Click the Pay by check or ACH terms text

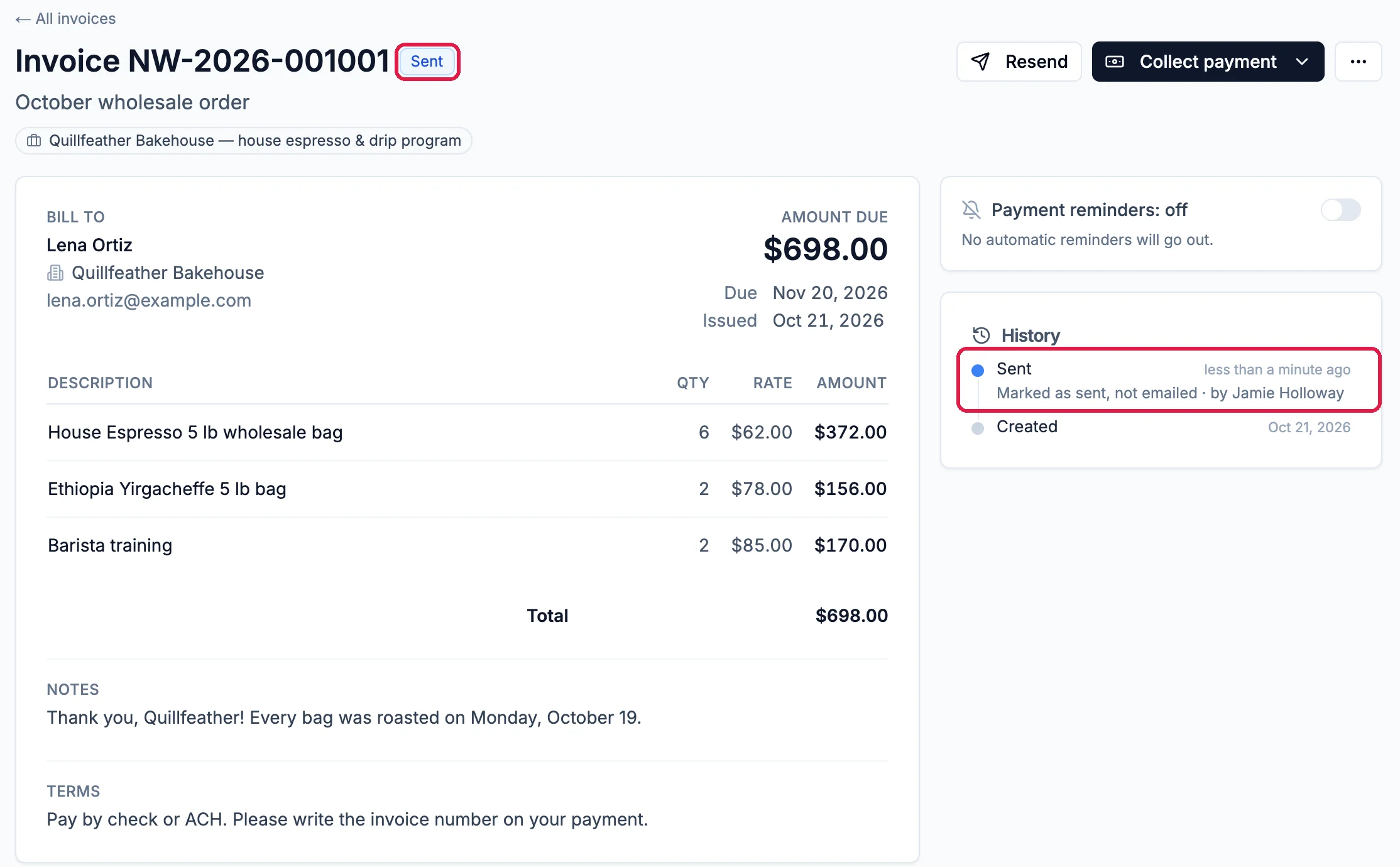click(347, 819)
